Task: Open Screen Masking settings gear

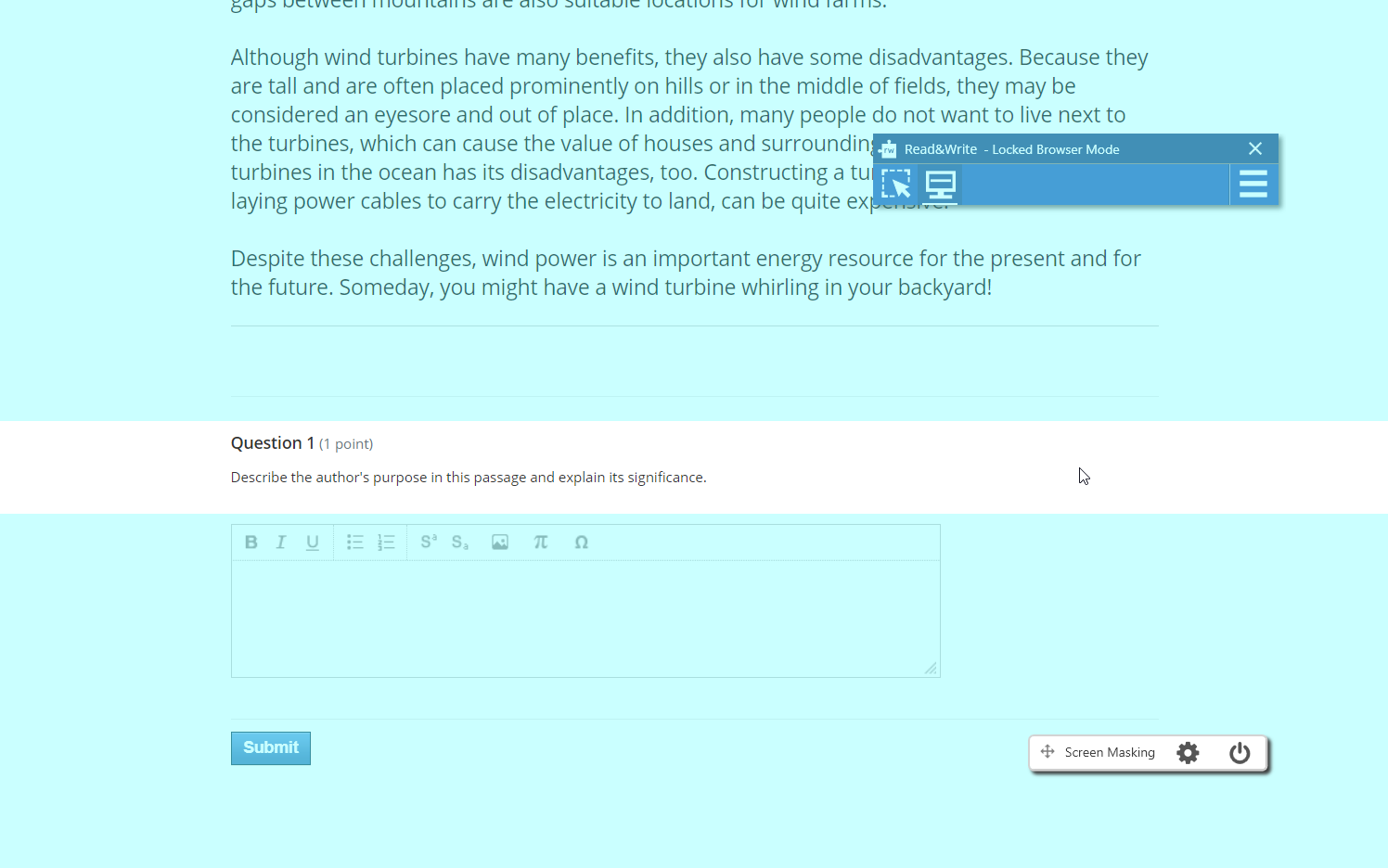Action: tap(1189, 753)
